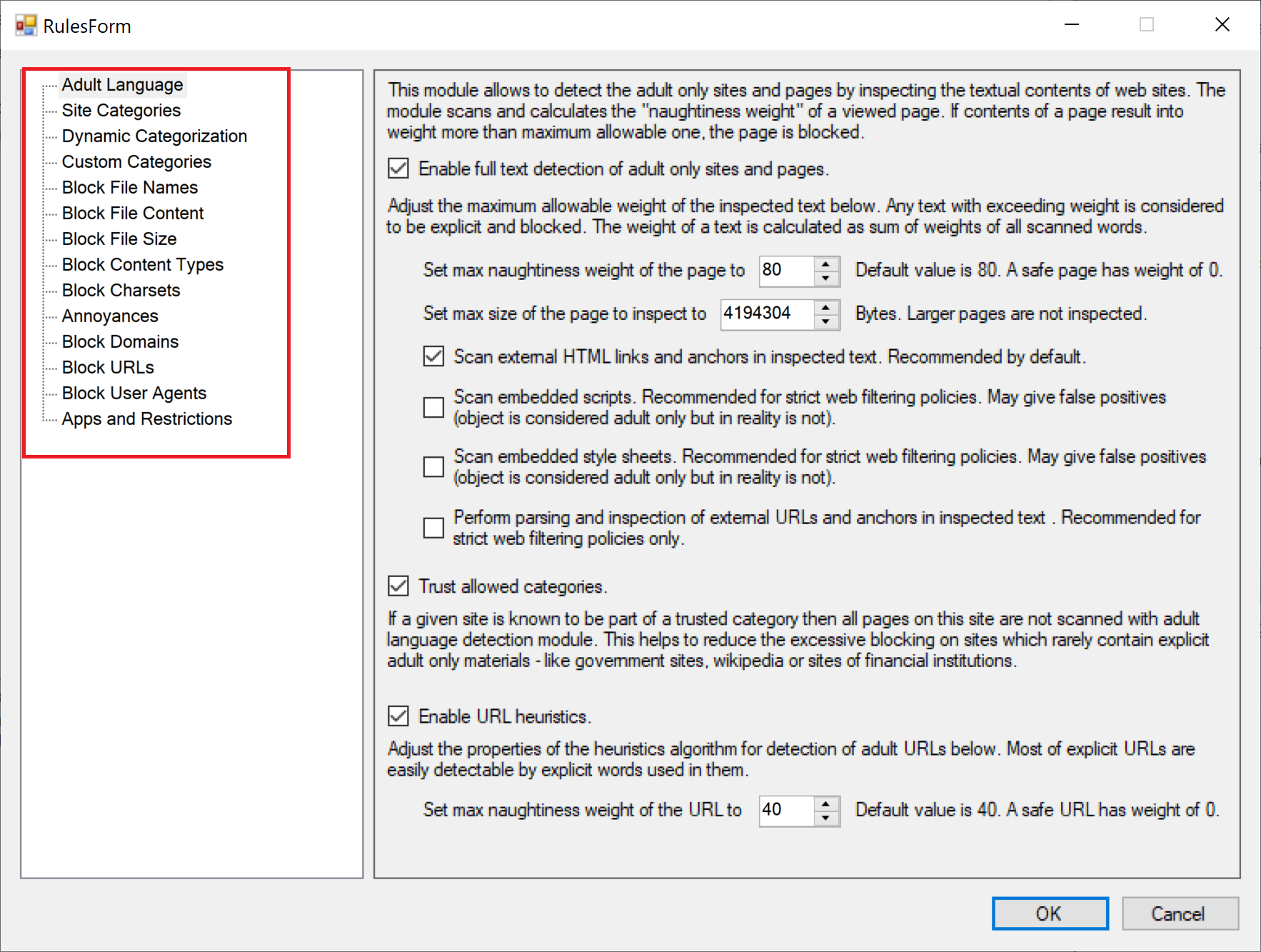
Task: Select Block Charsets item
Action: click(121, 291)
